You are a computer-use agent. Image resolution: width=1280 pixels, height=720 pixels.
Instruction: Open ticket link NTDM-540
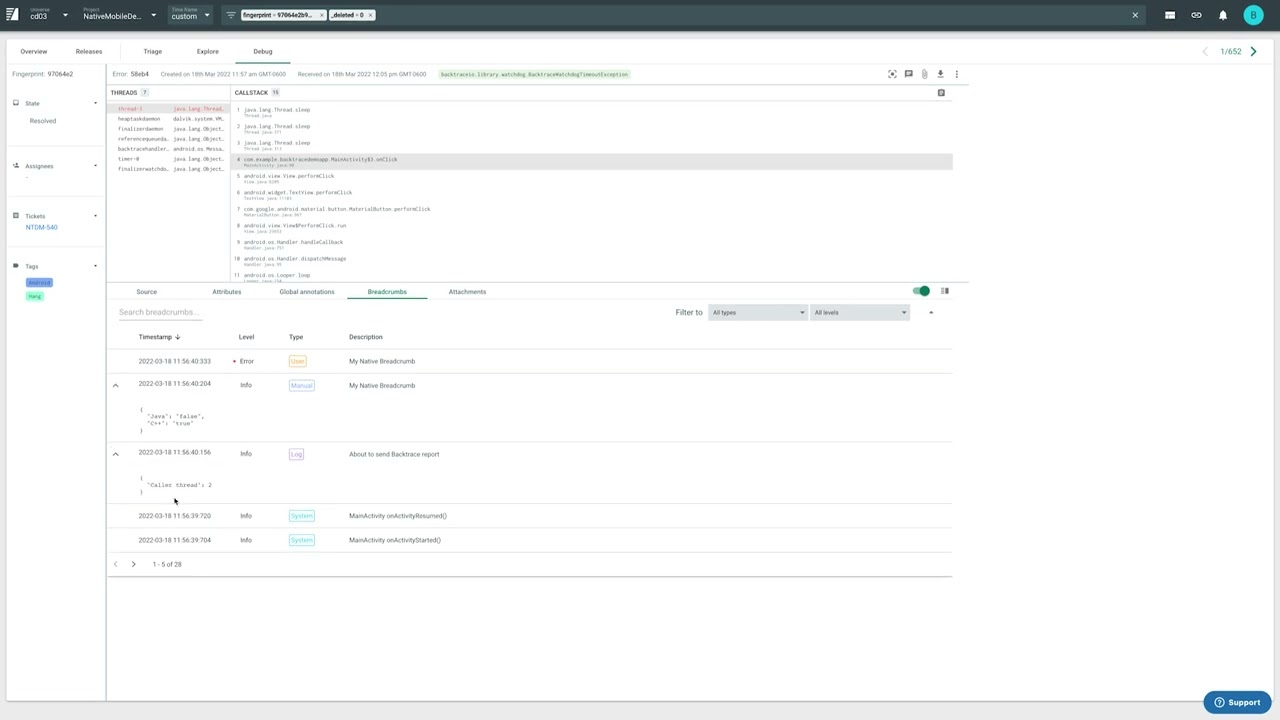pyautogui.click(x=41, y=227)
